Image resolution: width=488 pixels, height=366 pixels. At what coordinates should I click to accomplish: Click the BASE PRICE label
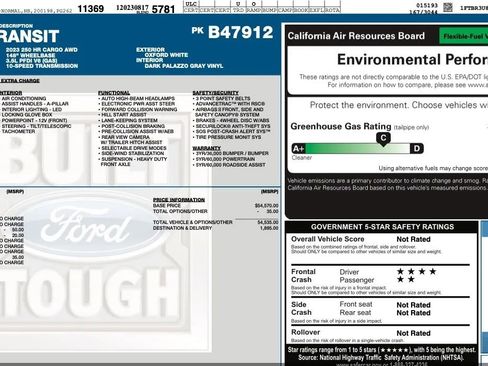[x=167, y=206]
